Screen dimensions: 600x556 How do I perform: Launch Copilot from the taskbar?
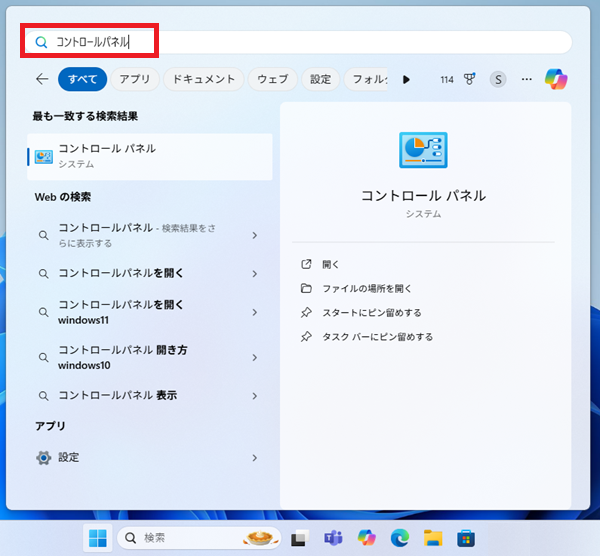tap(367, 538)
